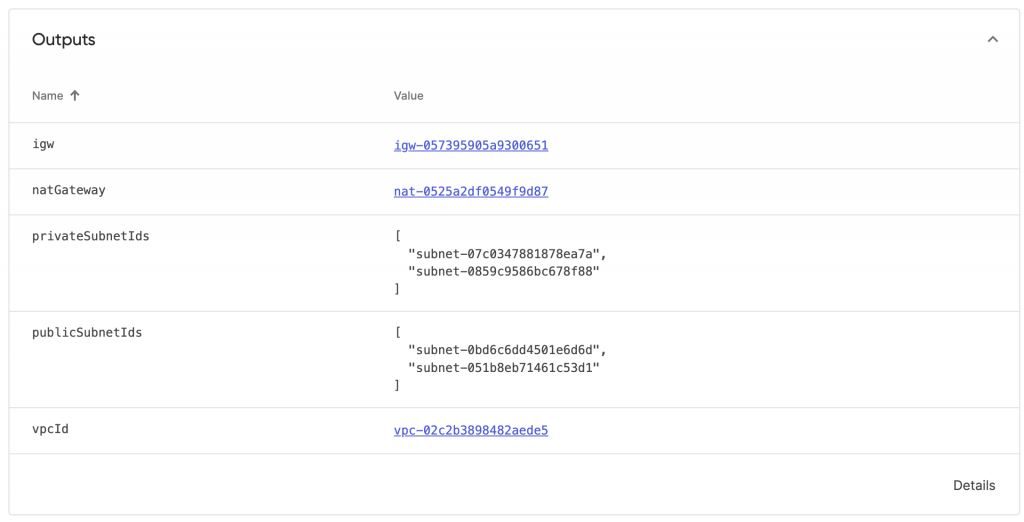The image size is (1024, 522).
Task: Click the subnet-07c0347881878ea7a value text
Action: click(506, 254)
